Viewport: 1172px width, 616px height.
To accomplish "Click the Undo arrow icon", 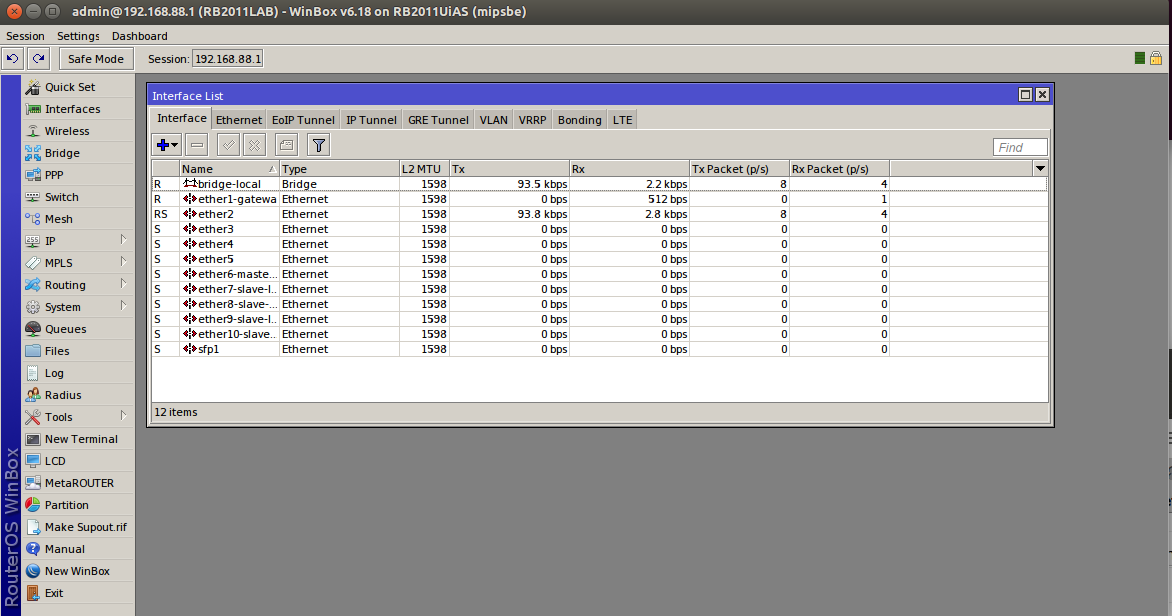I will pyautogui.click(x=13, y=59).
